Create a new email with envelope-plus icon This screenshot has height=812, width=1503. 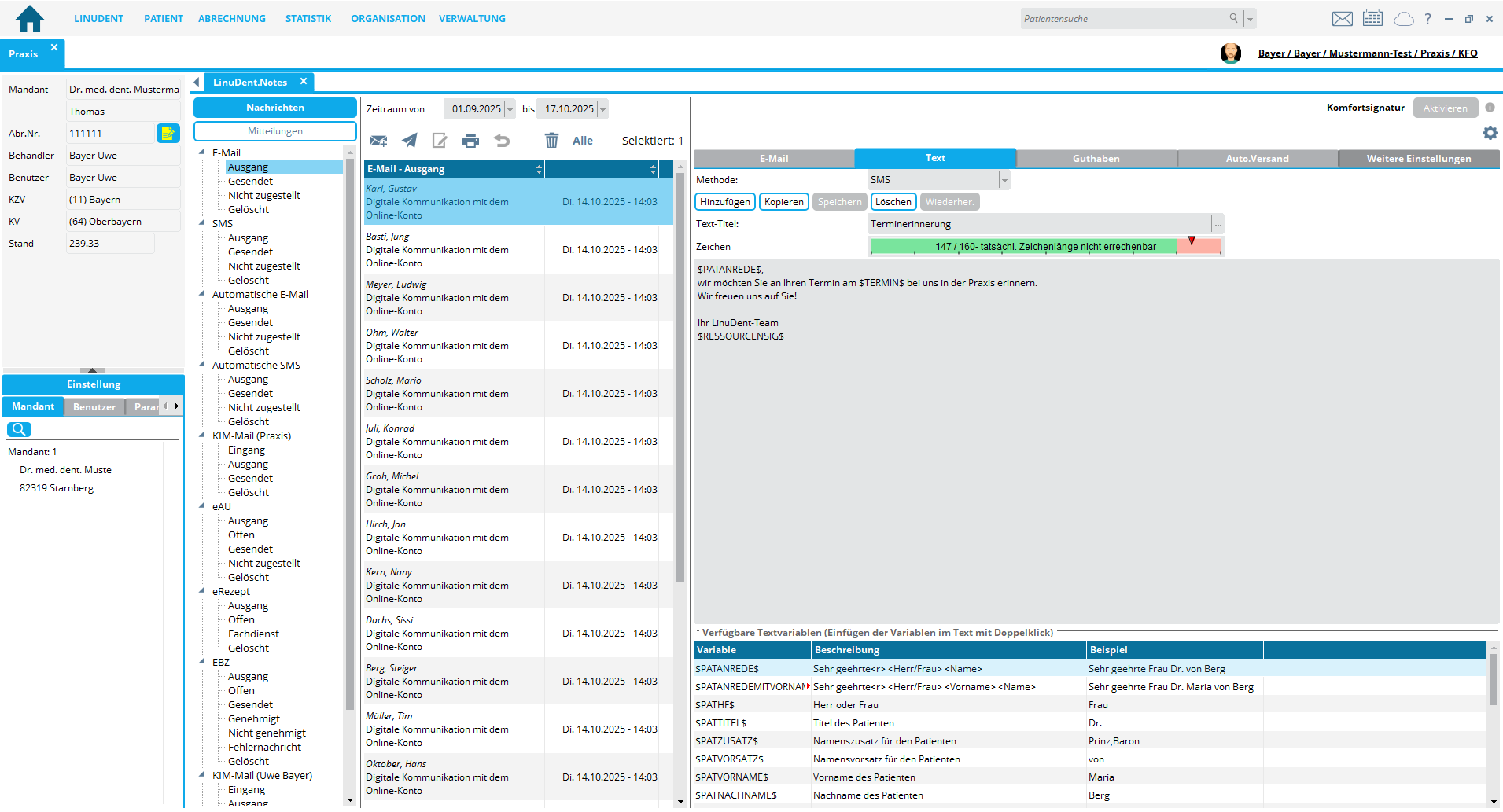[x=378, y=141]
